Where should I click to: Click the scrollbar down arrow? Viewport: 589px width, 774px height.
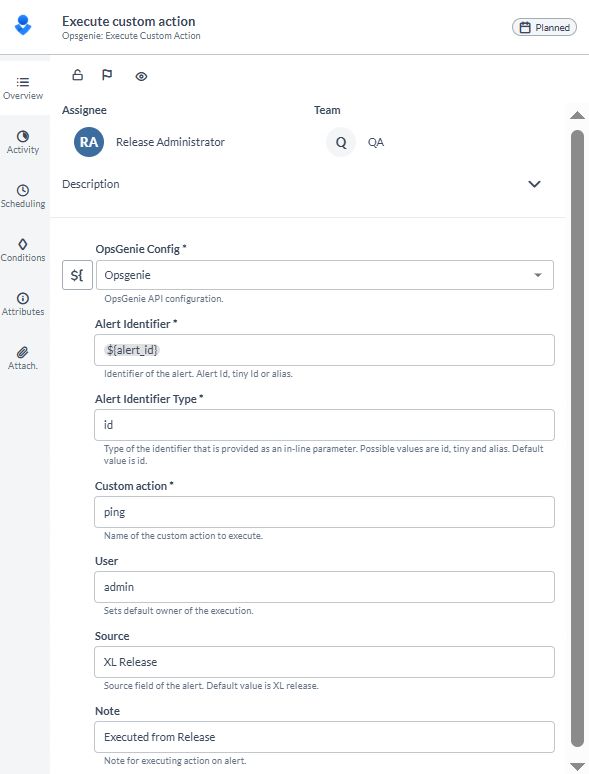point(577,767)
